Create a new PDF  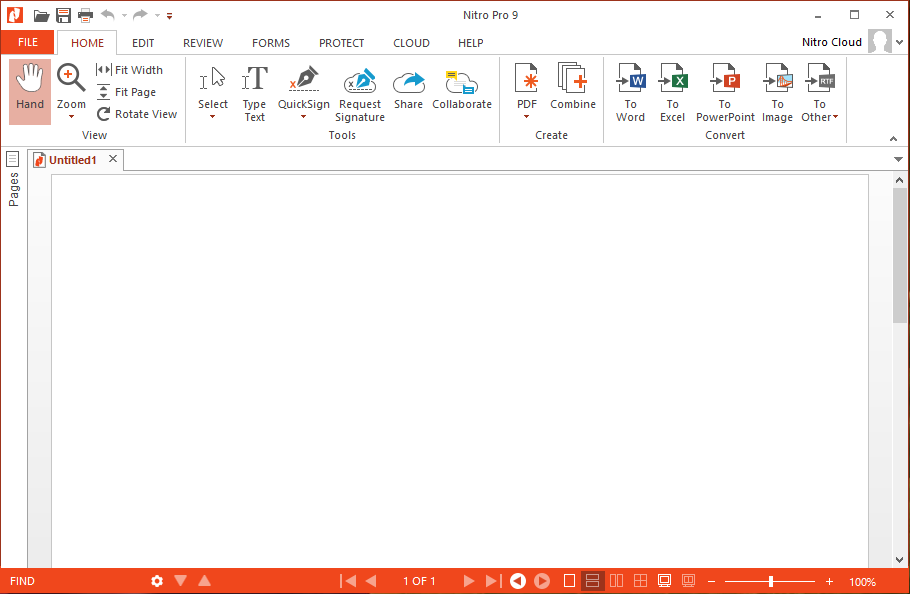[x=527, y=86]
